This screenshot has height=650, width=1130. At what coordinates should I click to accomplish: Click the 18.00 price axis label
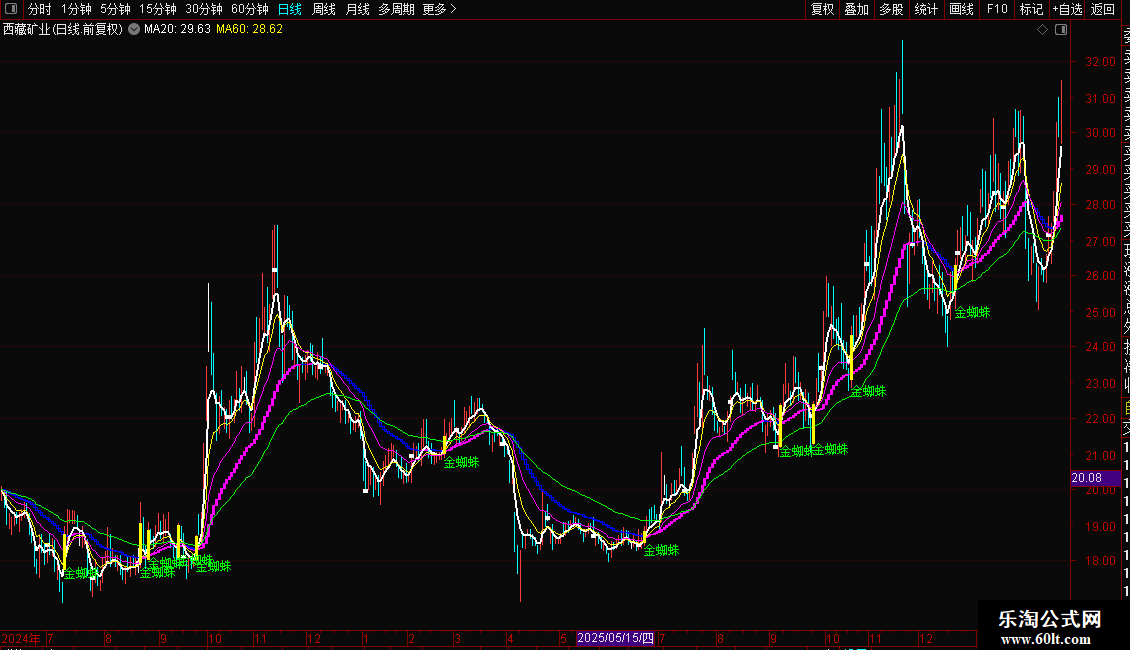(1100, 561)
